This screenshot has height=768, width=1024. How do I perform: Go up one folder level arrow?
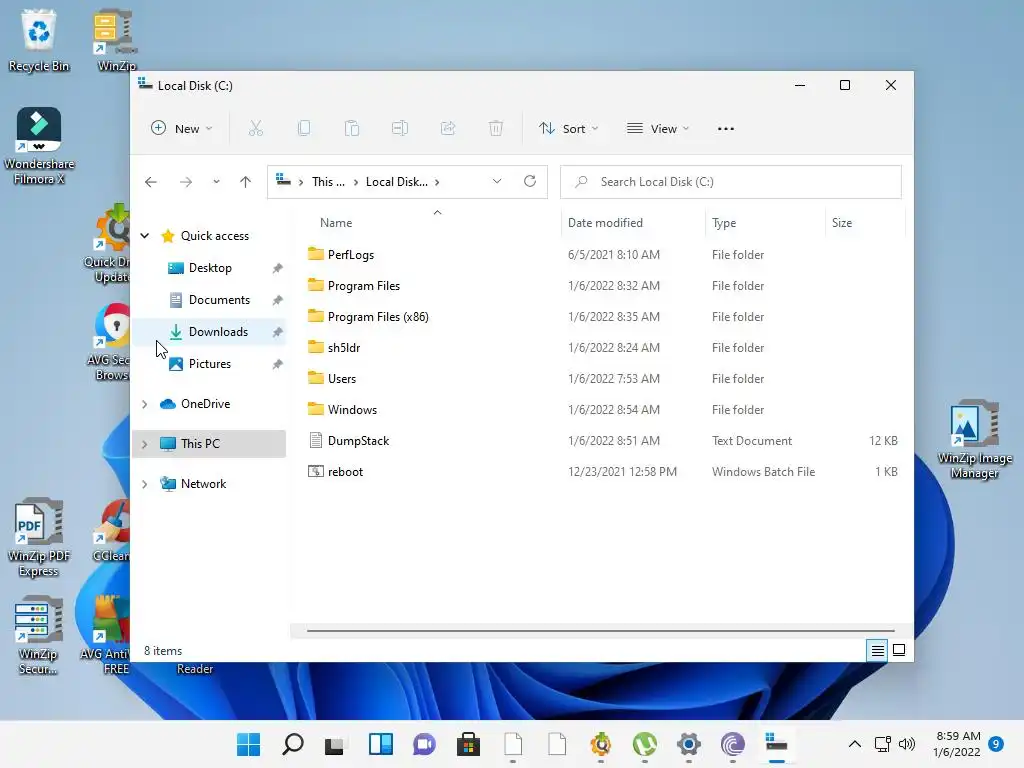point(246,182)
